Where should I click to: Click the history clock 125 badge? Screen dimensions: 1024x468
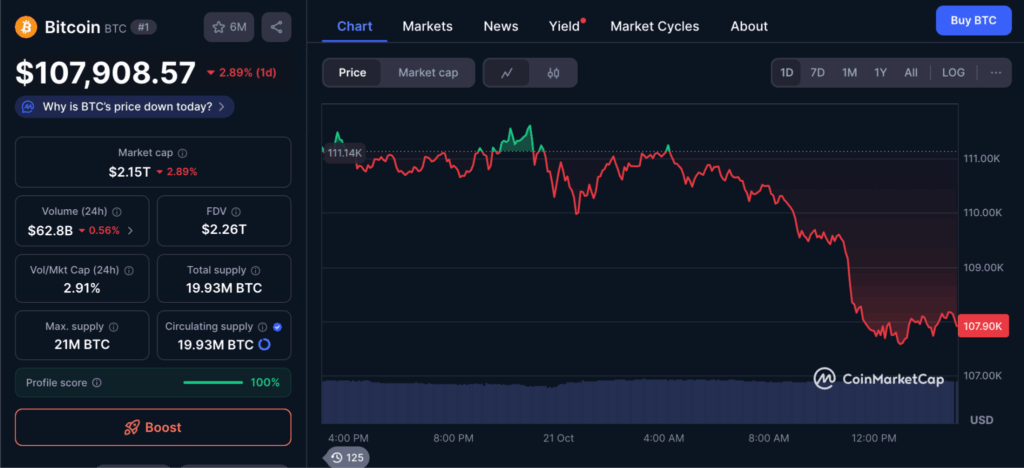pyautogui.click(x=346, y=457)
